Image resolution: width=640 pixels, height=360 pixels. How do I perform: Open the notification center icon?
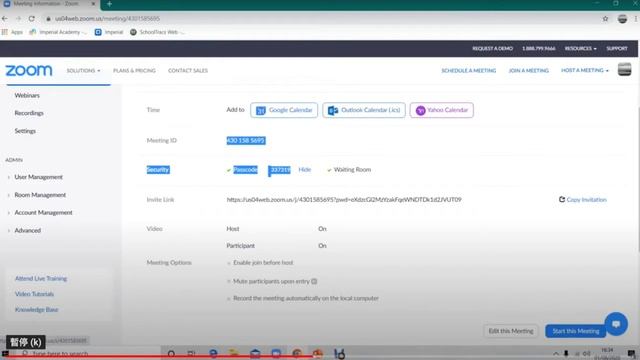pos(631,353)
